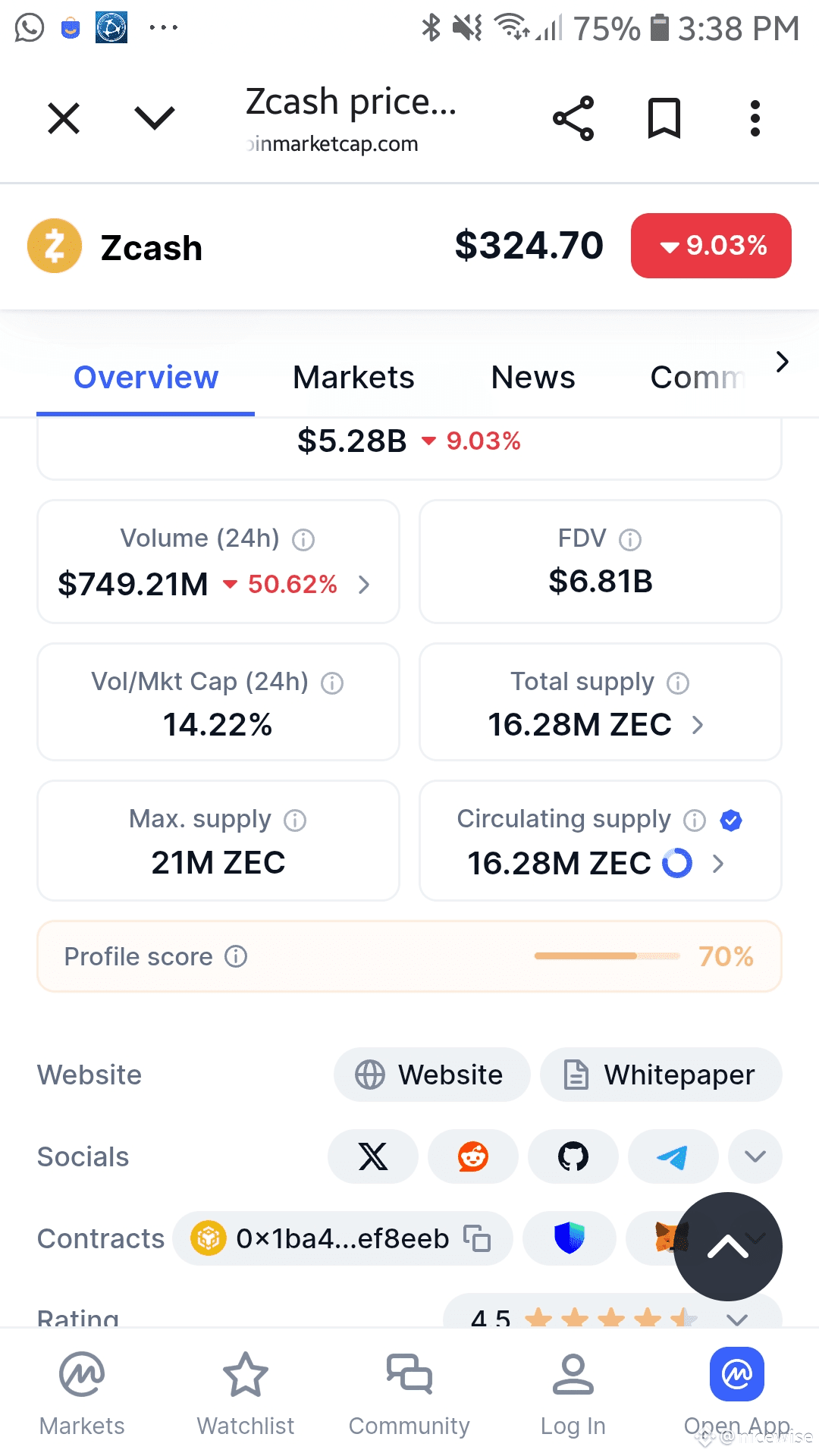Click the Trust Wallet shield icon

(570, 1238)
